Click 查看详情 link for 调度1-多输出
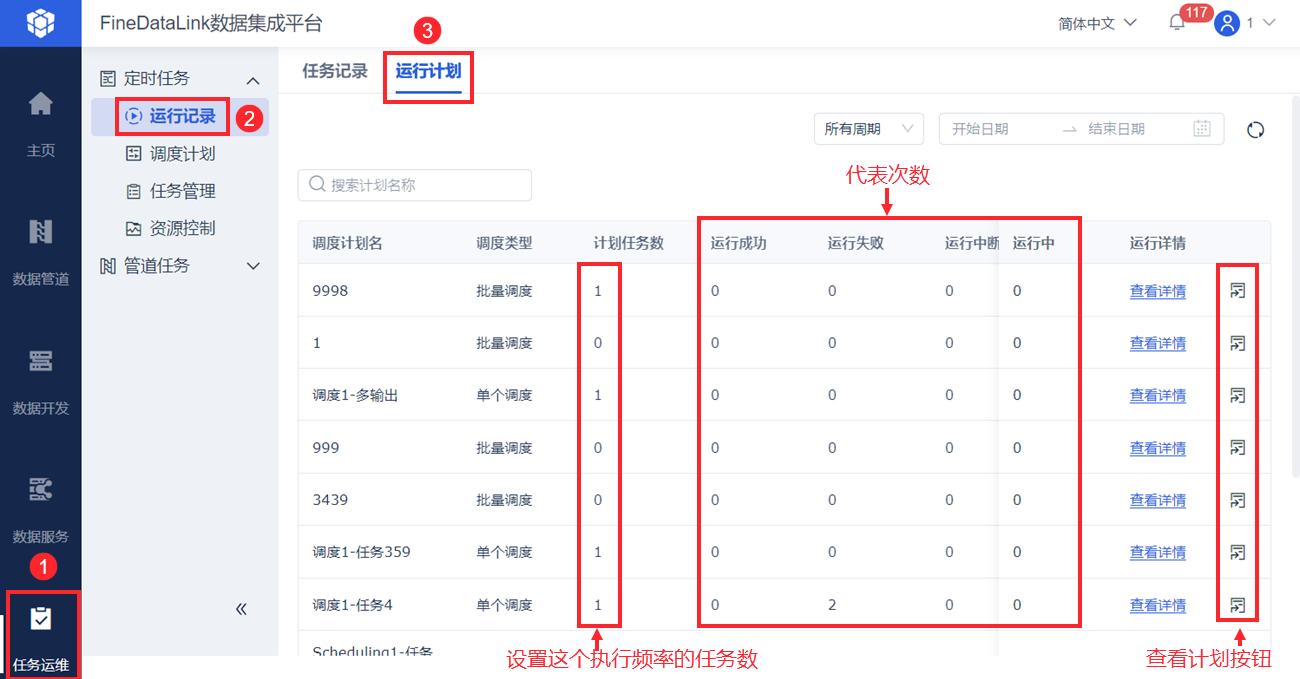 [1158, 395]
